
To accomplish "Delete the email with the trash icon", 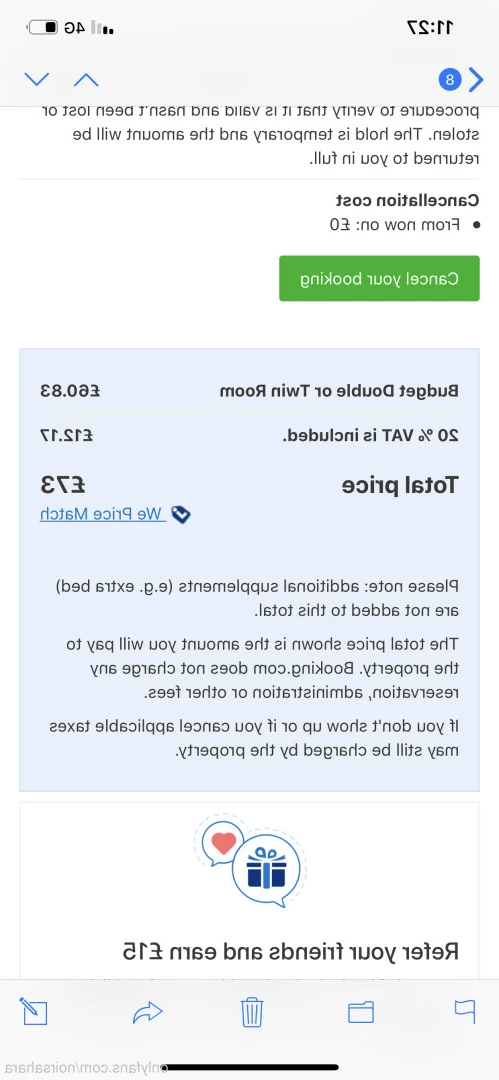I will coord(252,1012).
